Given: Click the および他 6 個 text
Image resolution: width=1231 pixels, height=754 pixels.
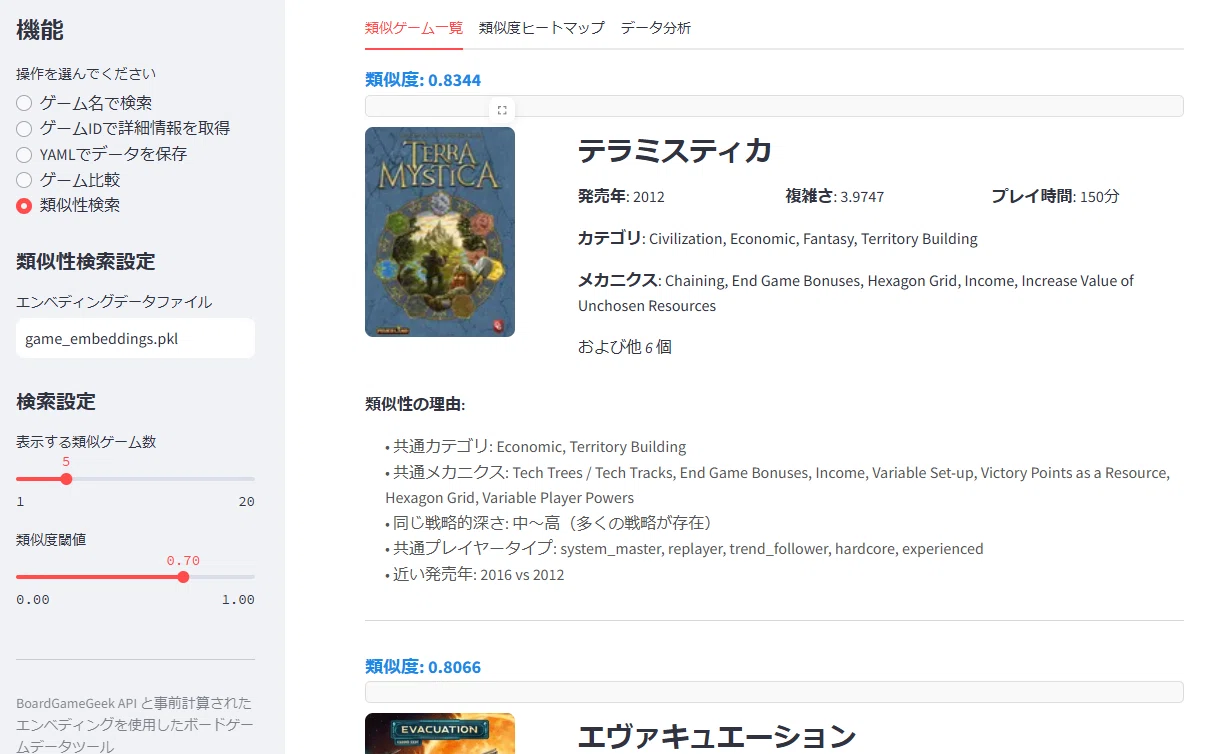Looking at the screenshot, I should (625, 347).
